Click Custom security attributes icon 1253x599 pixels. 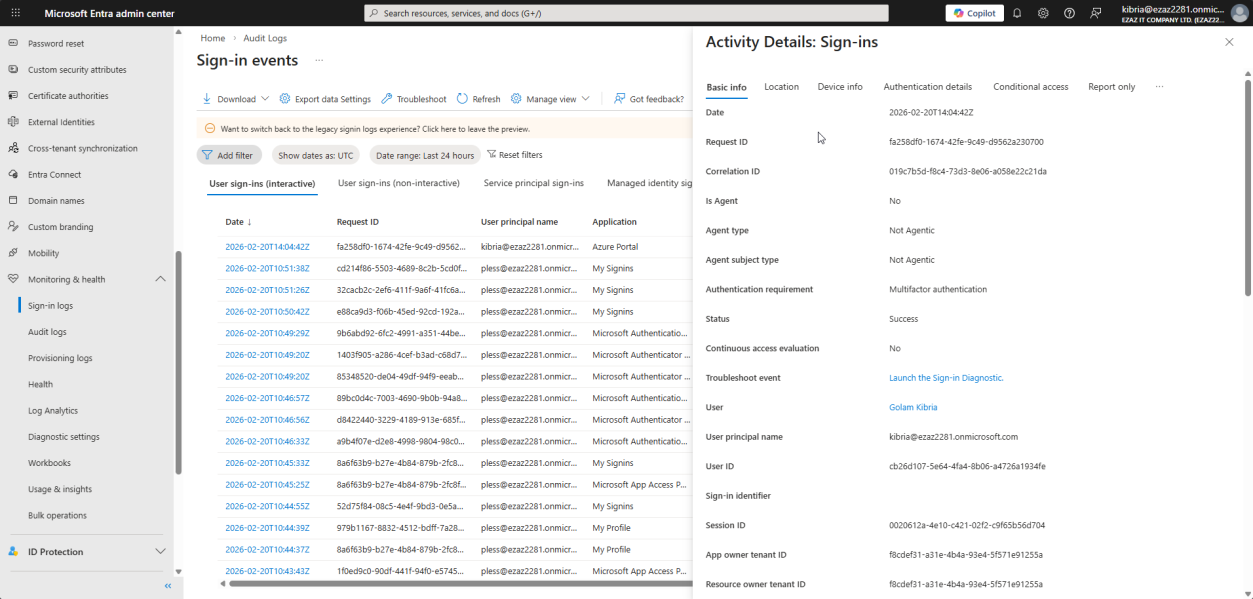click(x=13, y=70)
